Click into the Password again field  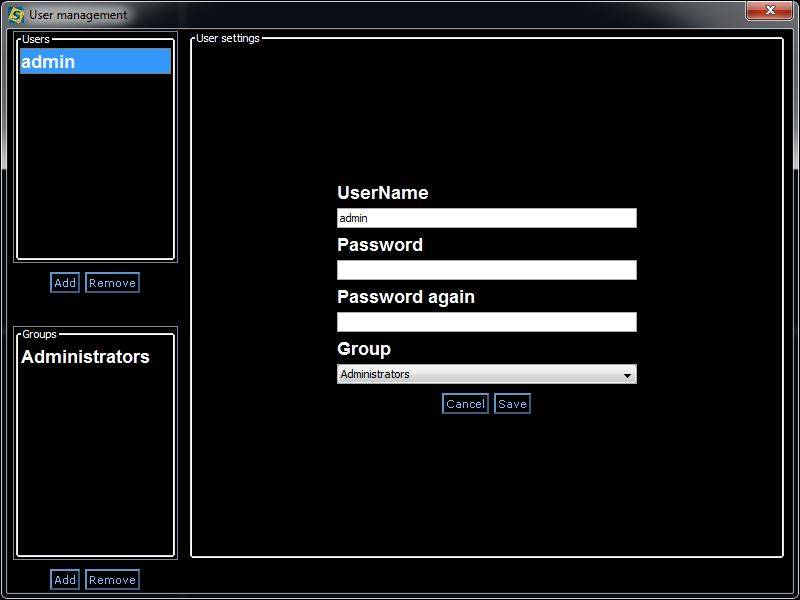click(486, 322)
